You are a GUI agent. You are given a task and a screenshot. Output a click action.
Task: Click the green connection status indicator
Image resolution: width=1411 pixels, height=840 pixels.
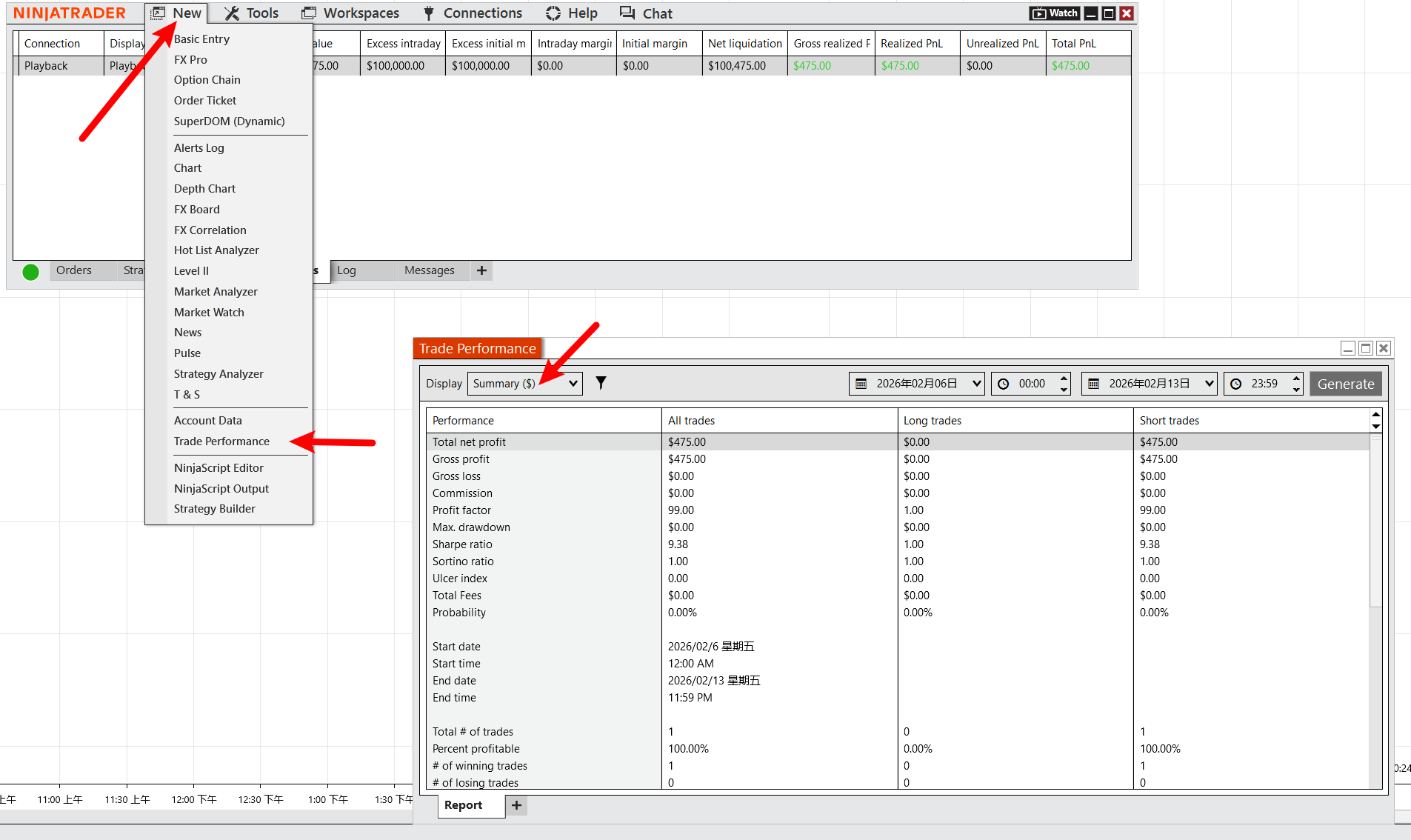30,272
